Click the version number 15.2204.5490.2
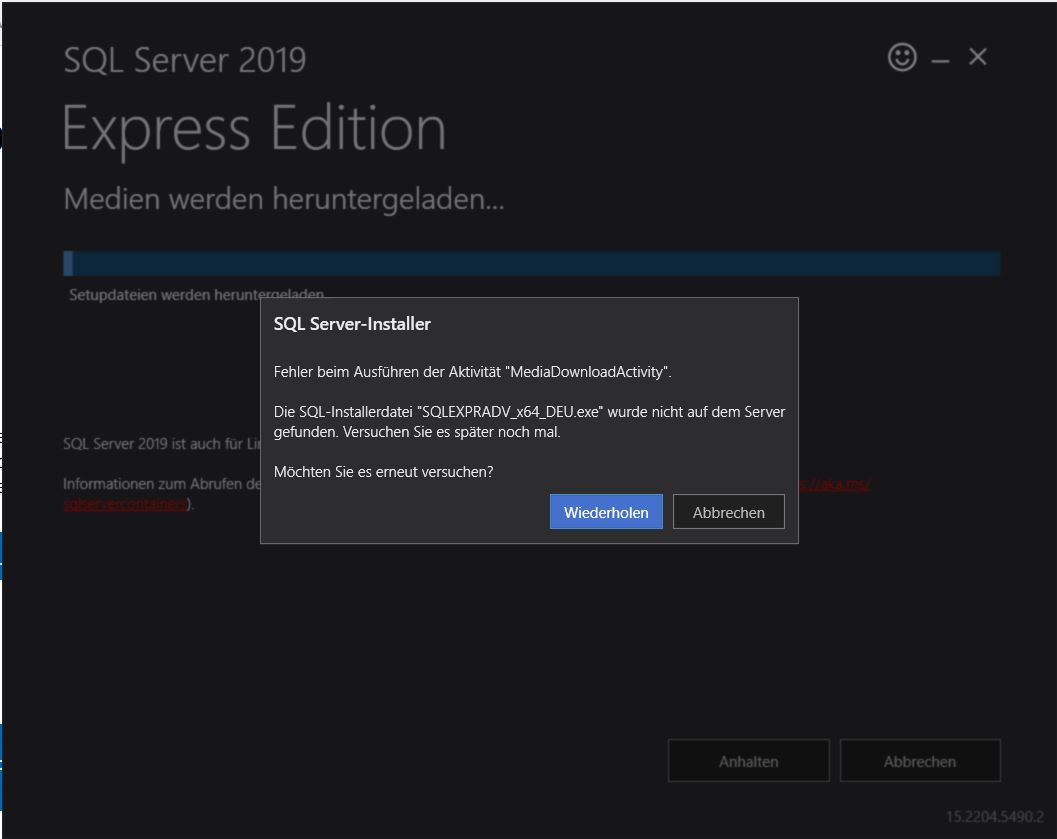Screen dimensions: 1057x839 coord(995,817)
